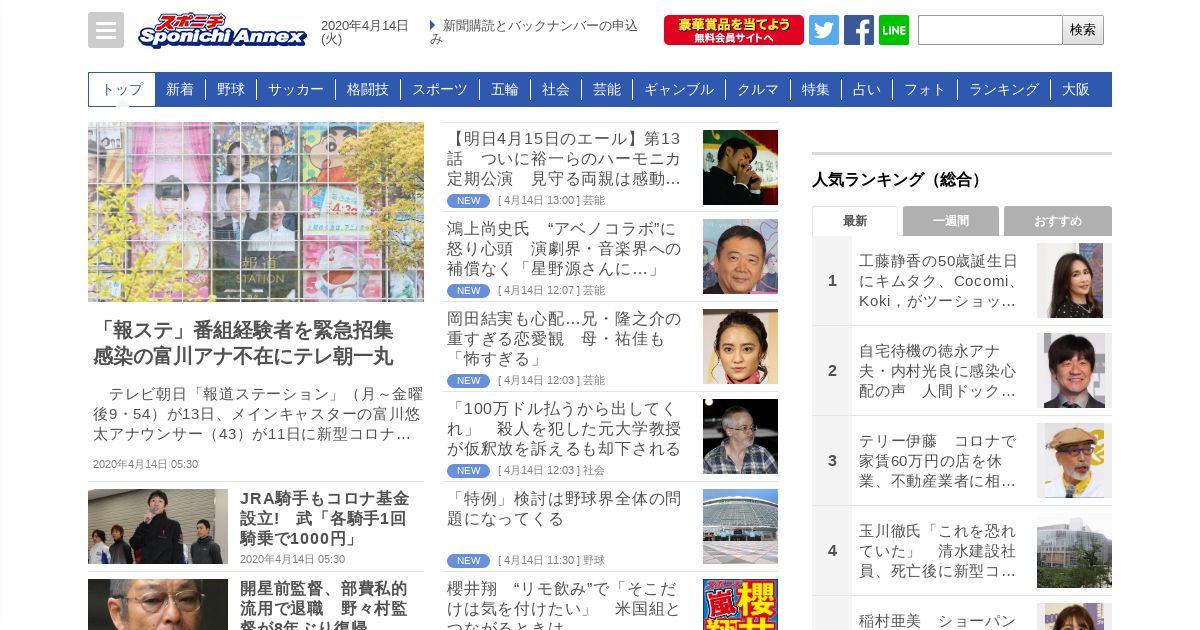Open 新聞購読とバックナンバーの申込み link
Screen dimensions: 1200x630
click(x=534, y=32)
